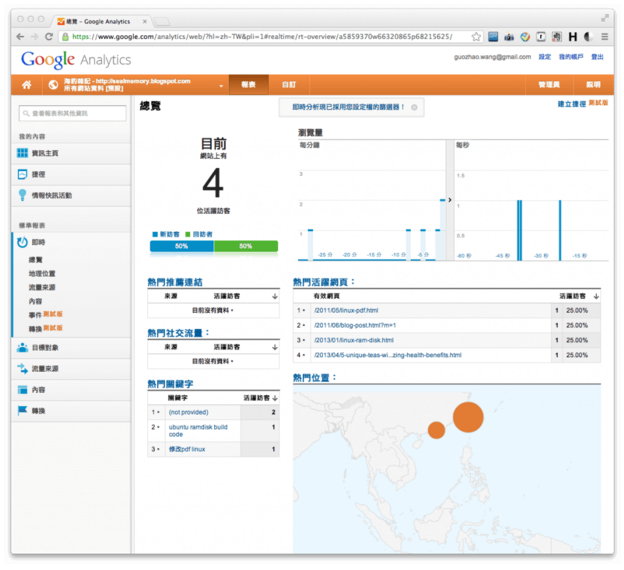Click the globe icon beside property name
Viewport: 624px width, 570px height.
click(53, 84)
